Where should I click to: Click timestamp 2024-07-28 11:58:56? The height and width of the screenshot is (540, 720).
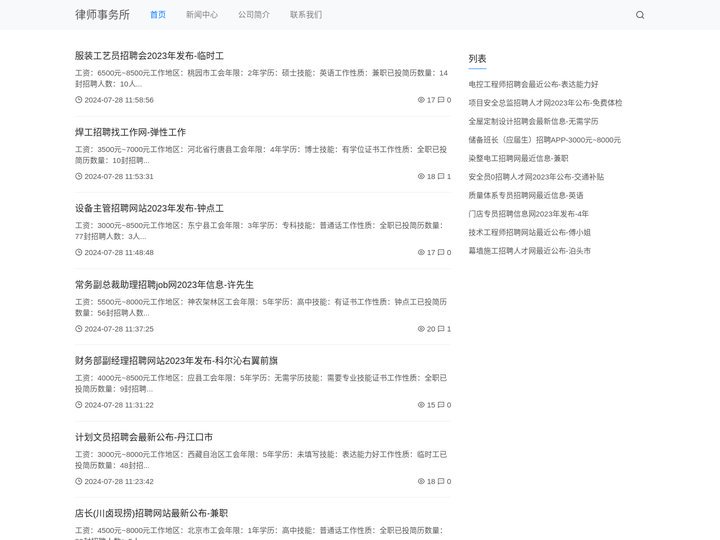click(x=119, y=100)
